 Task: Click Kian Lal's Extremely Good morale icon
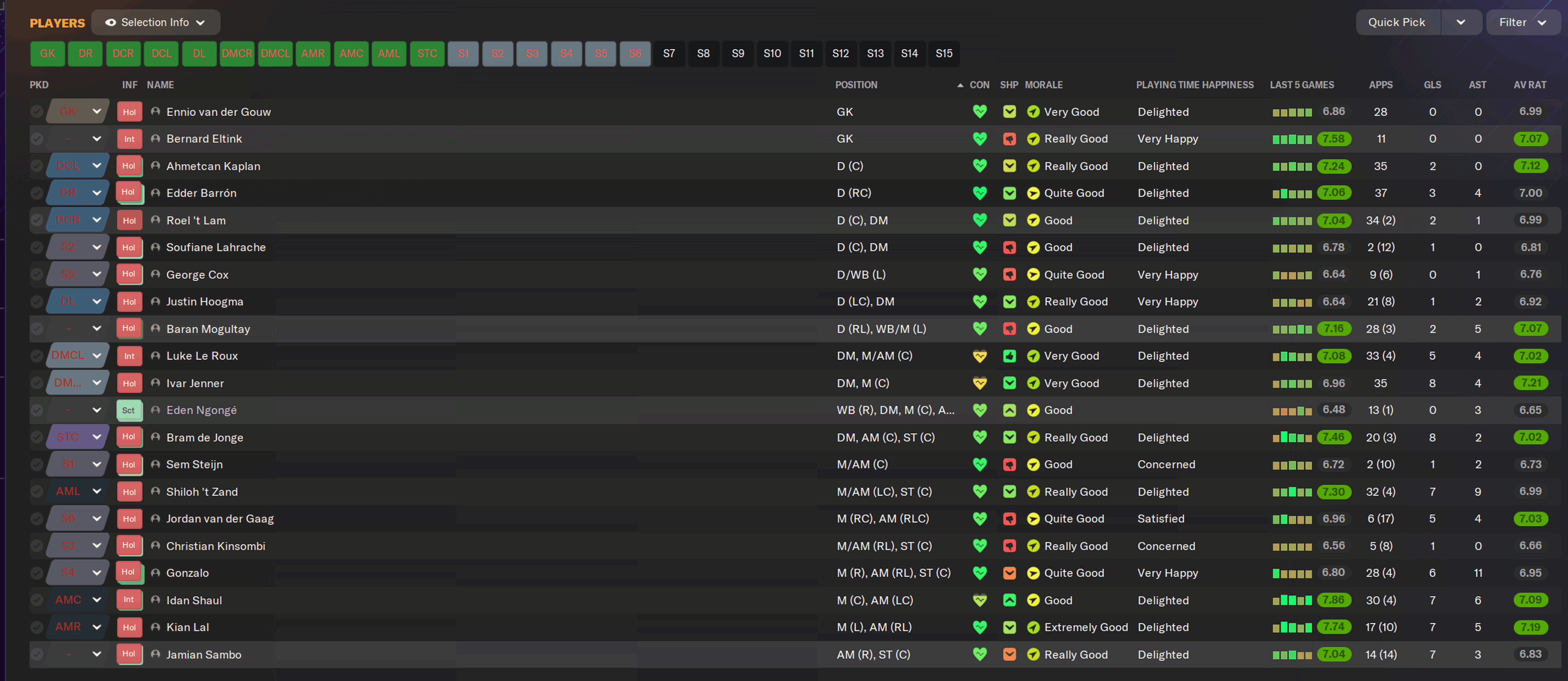click(x=1033, y=627)
